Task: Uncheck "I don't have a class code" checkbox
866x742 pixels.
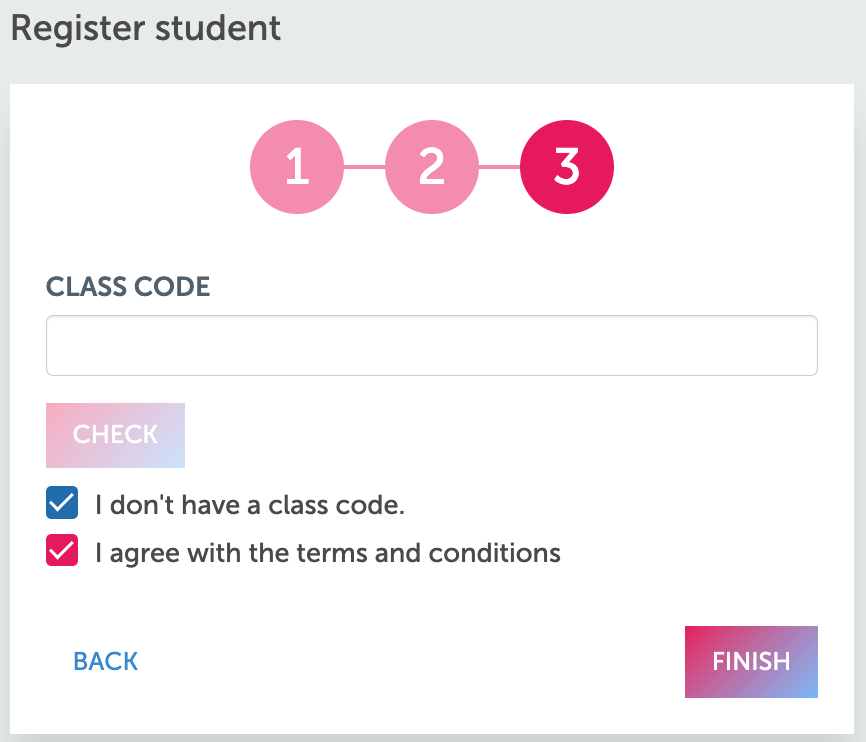Action: point(62,503)
